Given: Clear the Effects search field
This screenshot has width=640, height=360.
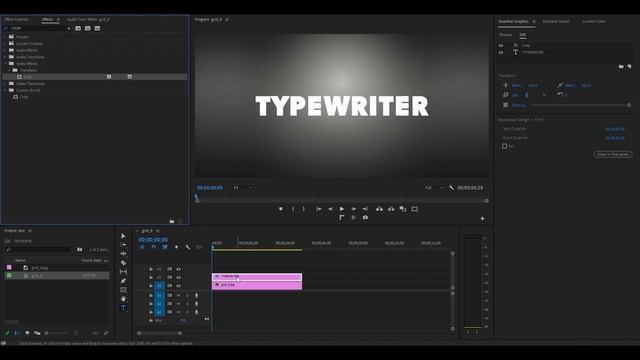Looking at the screenshot, I should [69, 28].
